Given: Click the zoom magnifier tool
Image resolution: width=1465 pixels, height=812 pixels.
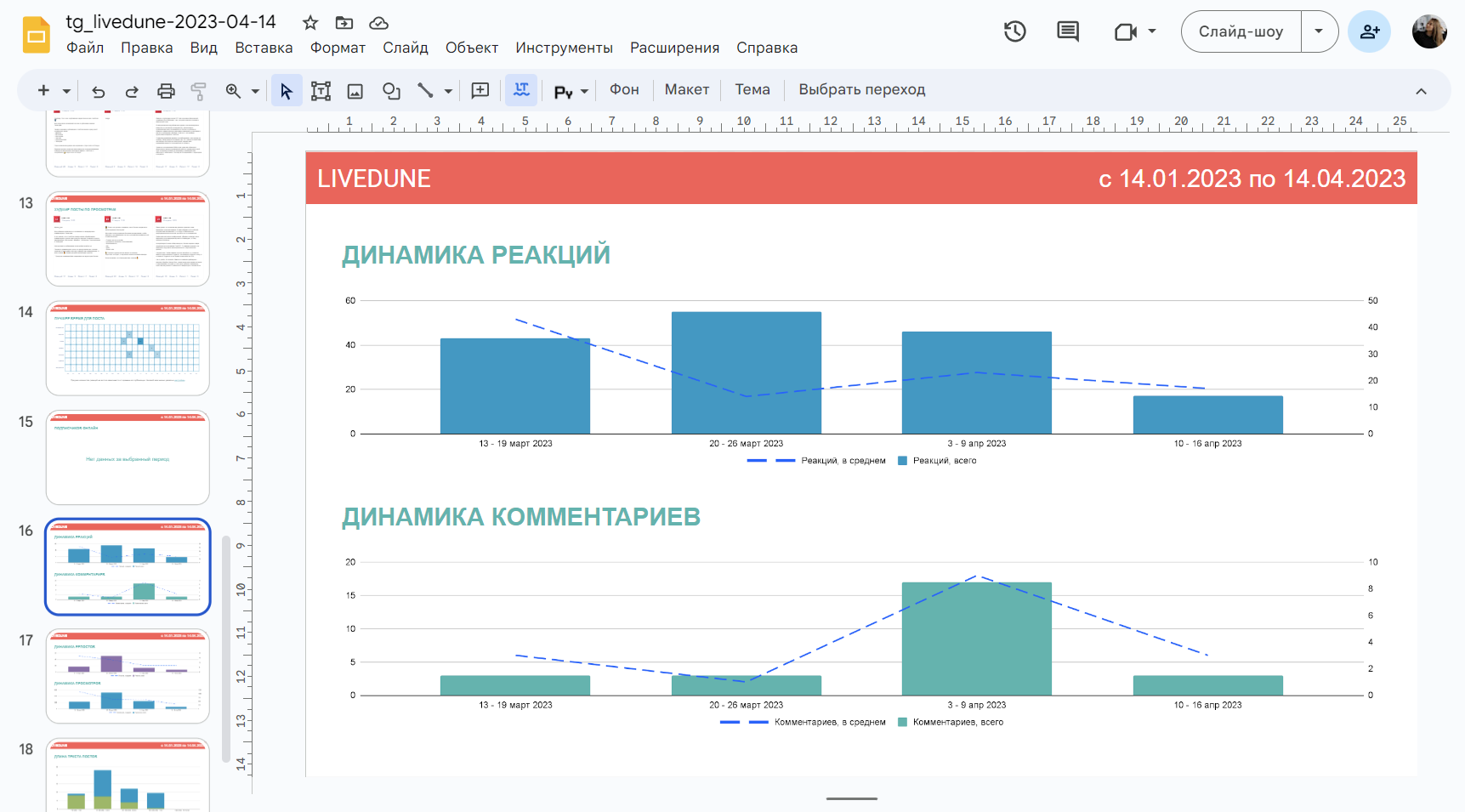Looking at the screenshot, I should coord(233,90).
